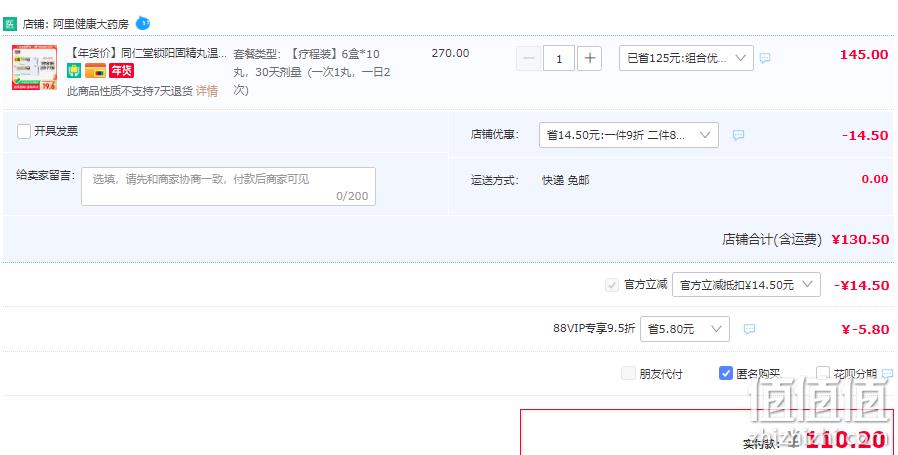
Task: Click the 店铺合计(含运费) label
Action: click(x=771, y=240)
